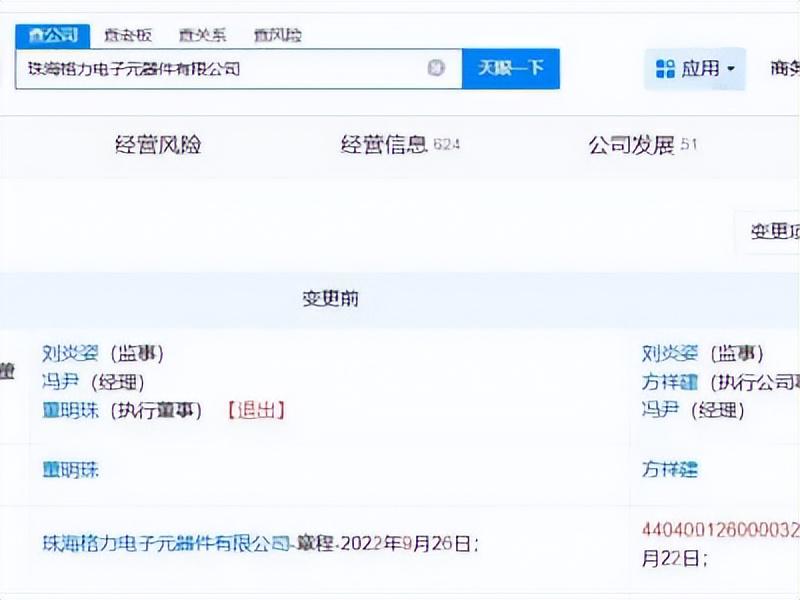Click the standalone 方祥建 link in second row
Viewport: 800px width, 600px height.
pos(670,469)
